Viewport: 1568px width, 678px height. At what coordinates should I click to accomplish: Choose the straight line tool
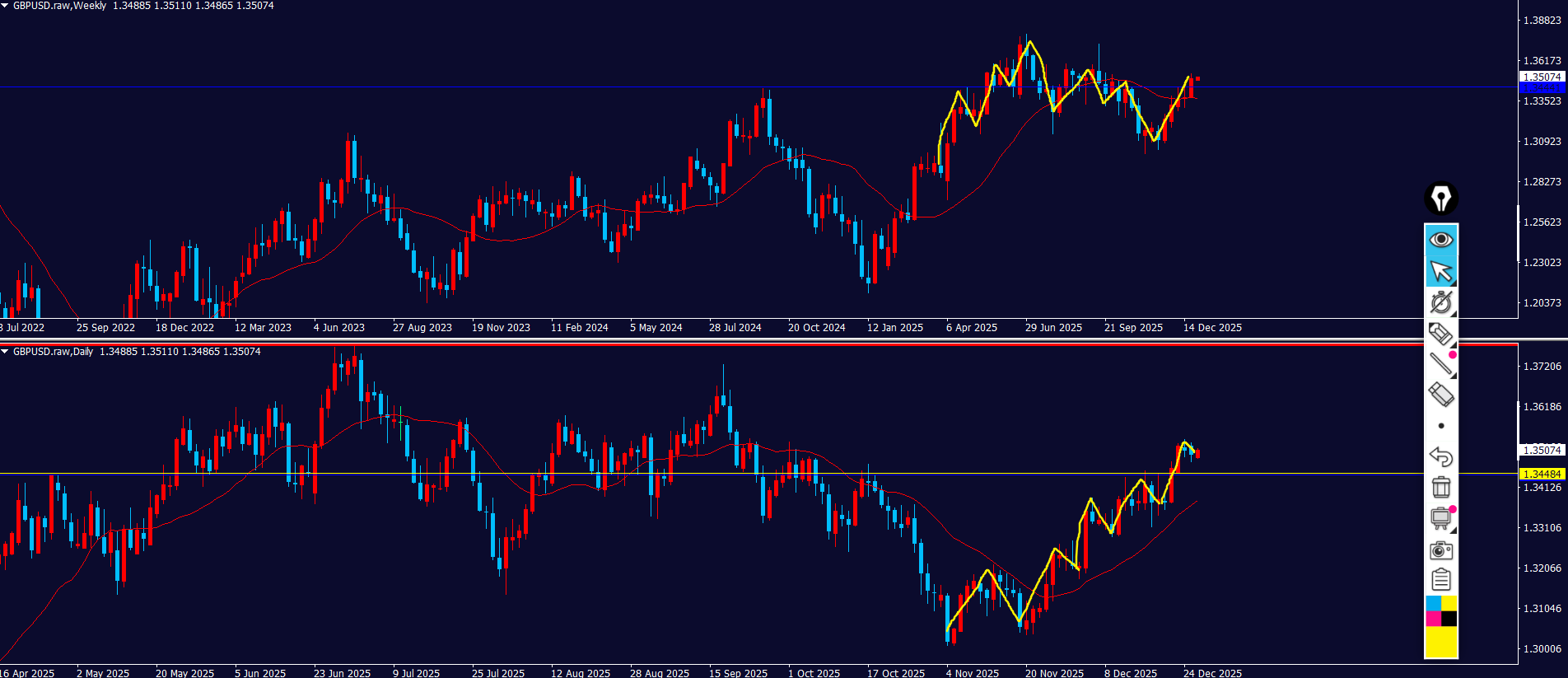[x=1440, y=364]
